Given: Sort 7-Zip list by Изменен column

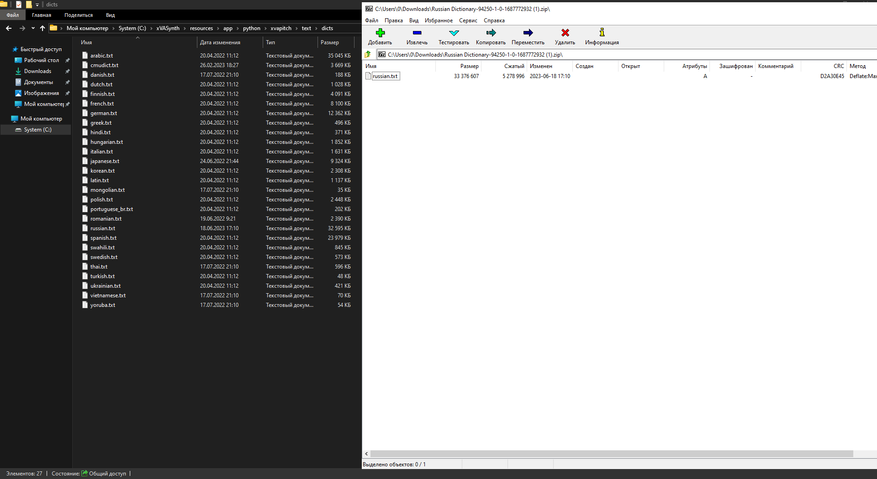Looking at the screenshot, I should (x=541, y=66).
